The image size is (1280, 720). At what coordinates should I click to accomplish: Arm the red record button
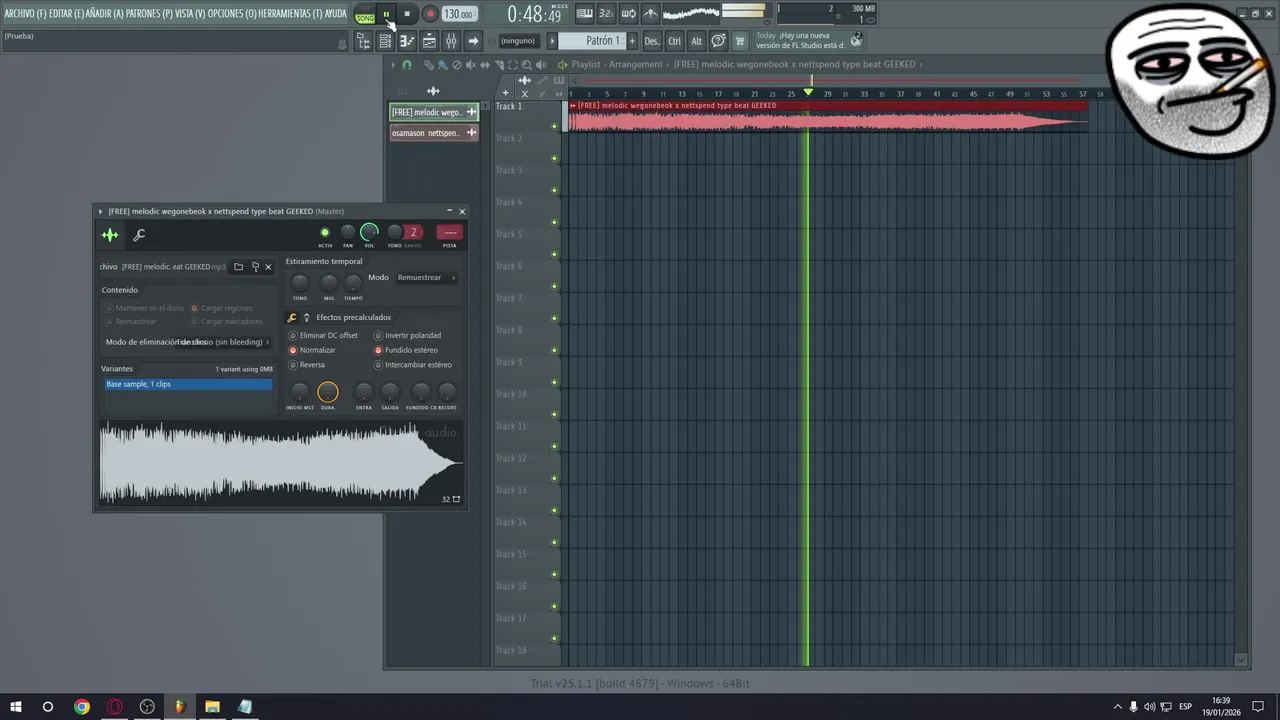tap(430, 14)
